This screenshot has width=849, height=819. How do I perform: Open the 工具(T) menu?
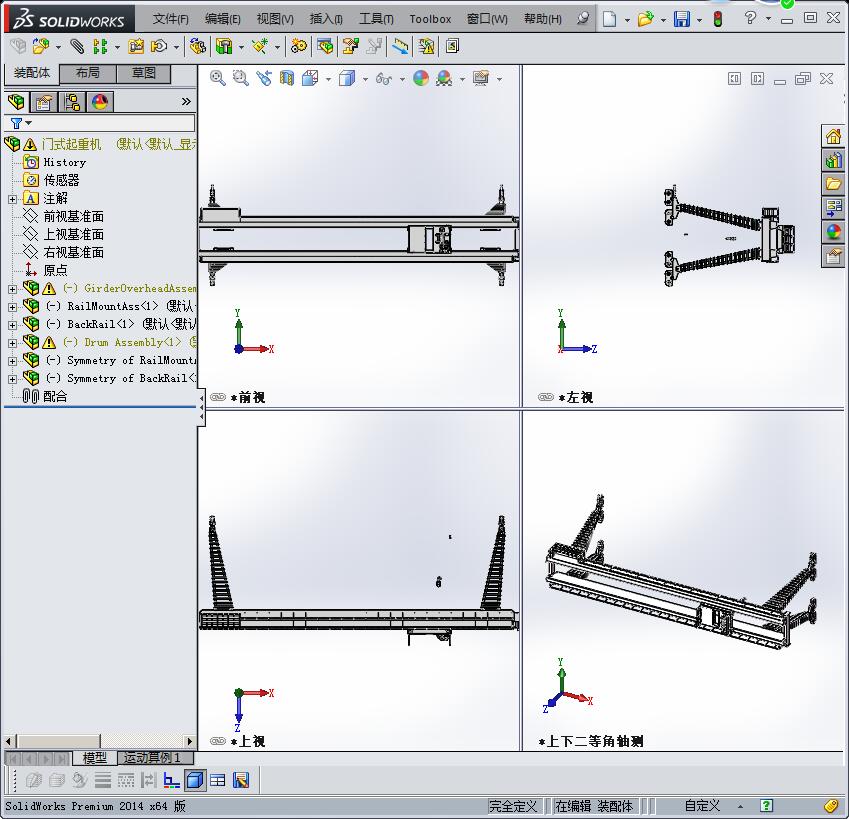(x=376, y=19)
